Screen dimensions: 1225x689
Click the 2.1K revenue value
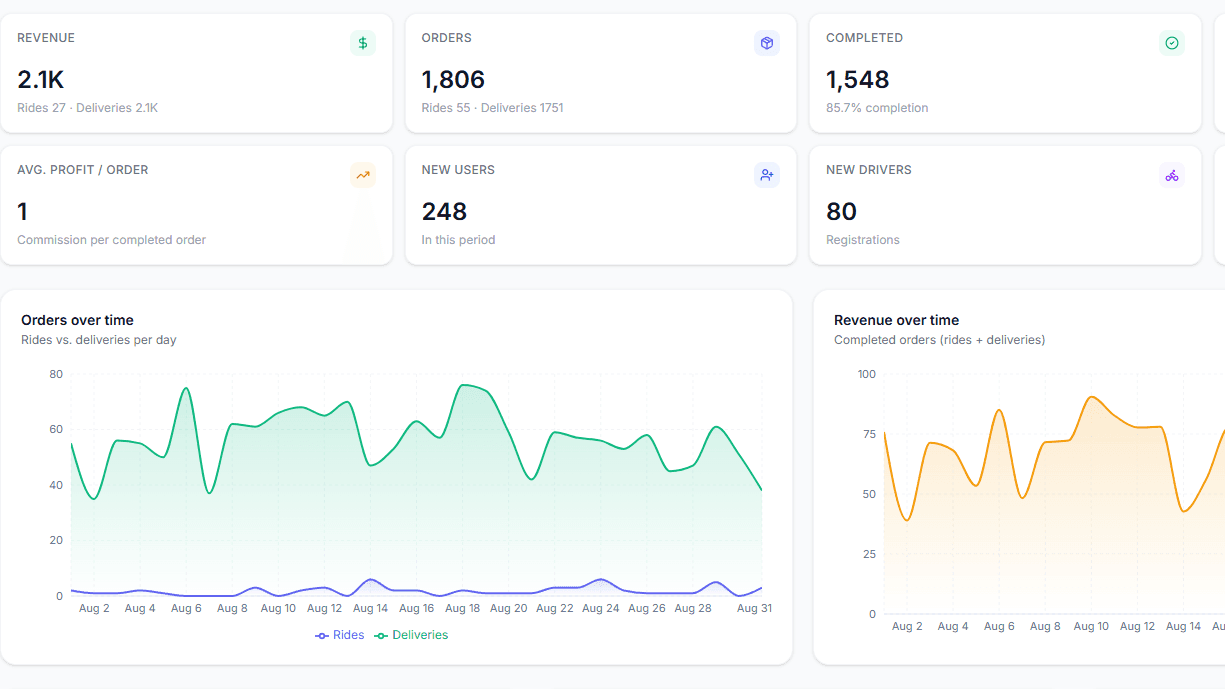point(41,79)
